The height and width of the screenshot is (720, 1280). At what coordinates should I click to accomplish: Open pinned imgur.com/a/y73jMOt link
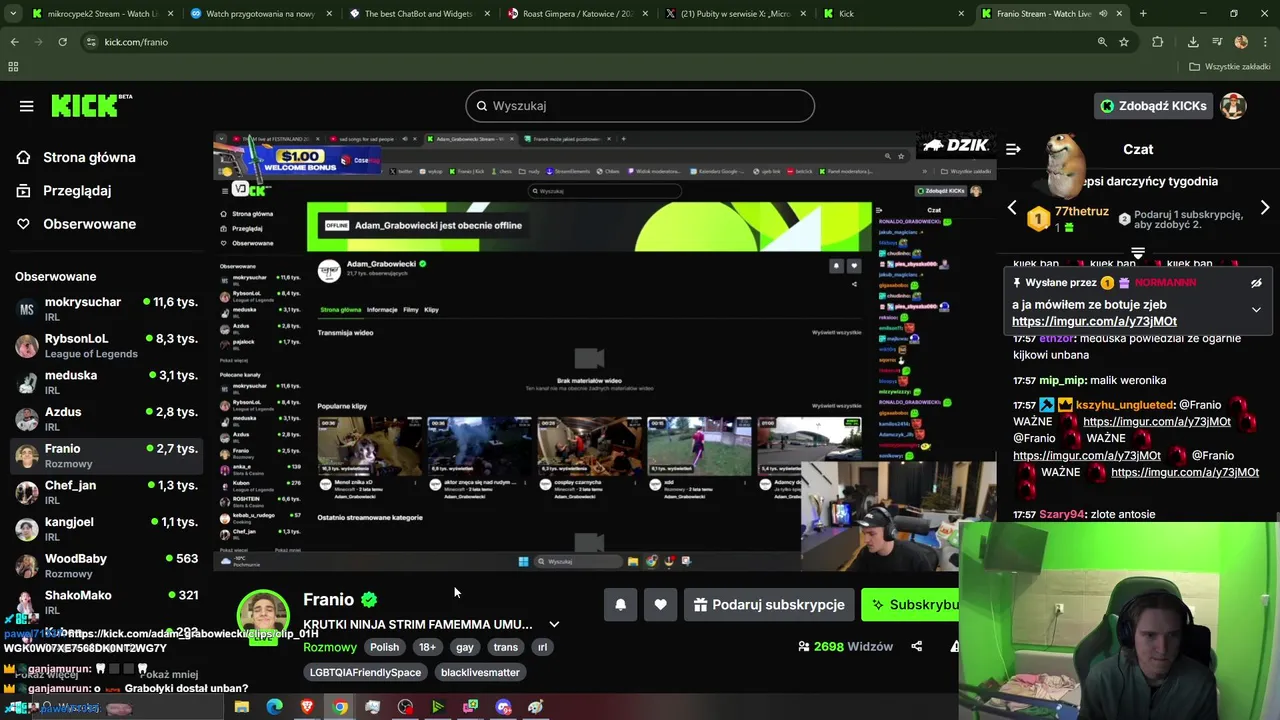coord(1094,321)
